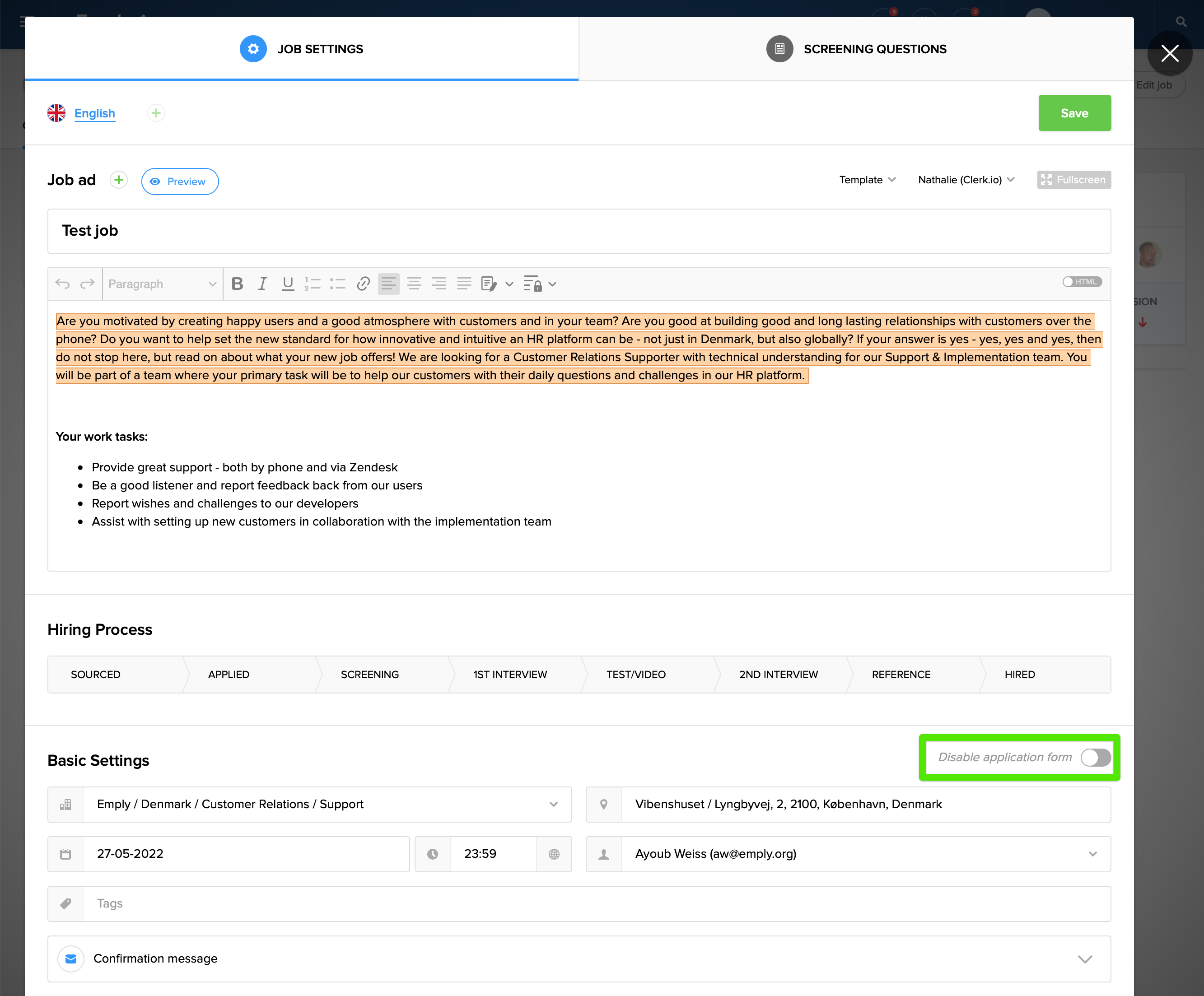Insert a hyperlink with link icon
Image resolution: width=1204 pixels, height=996 pixels.
pyautogui.click(x=363, y=284)
